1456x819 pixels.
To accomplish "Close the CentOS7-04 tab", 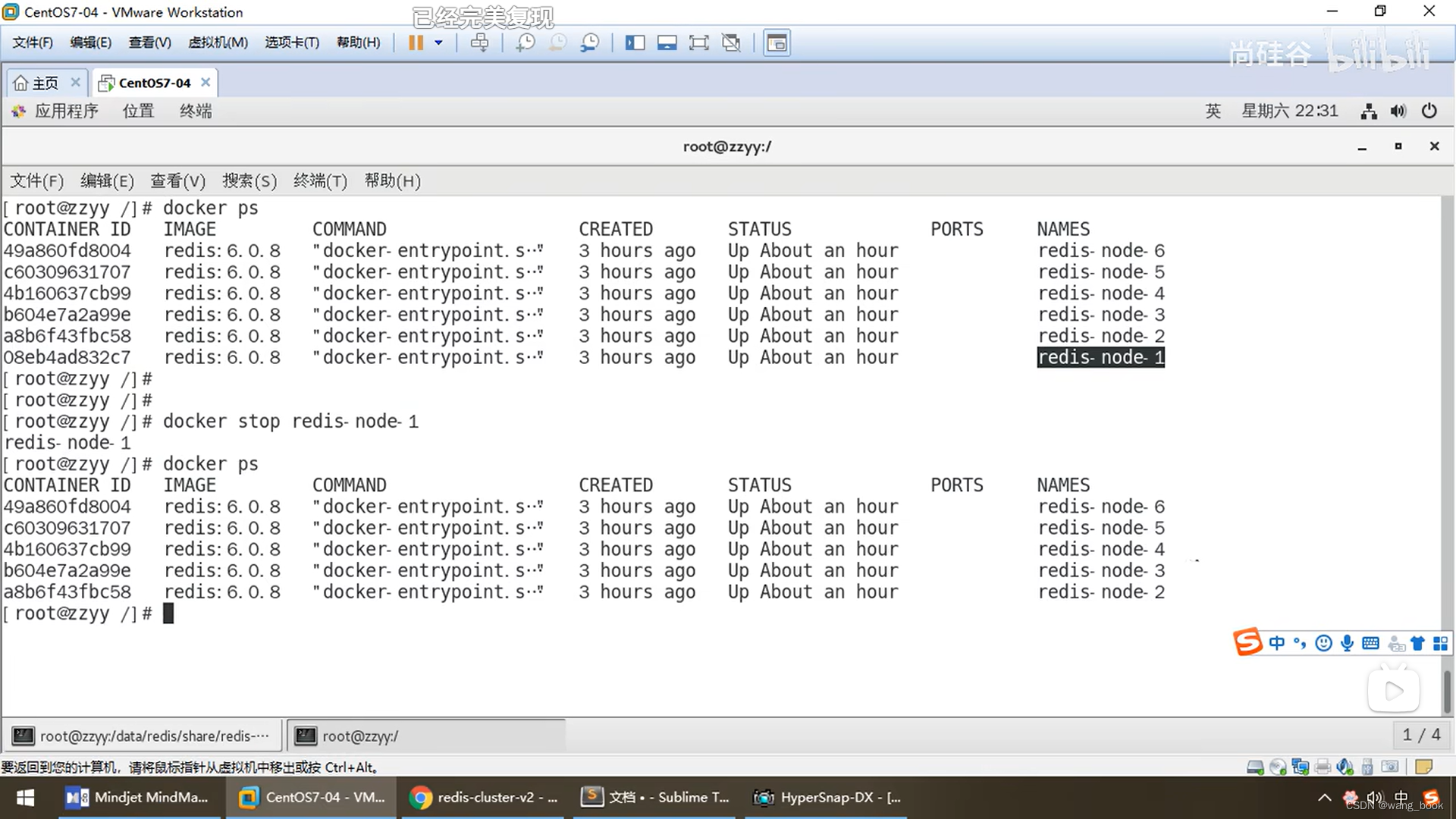I will tap(206, 82).
